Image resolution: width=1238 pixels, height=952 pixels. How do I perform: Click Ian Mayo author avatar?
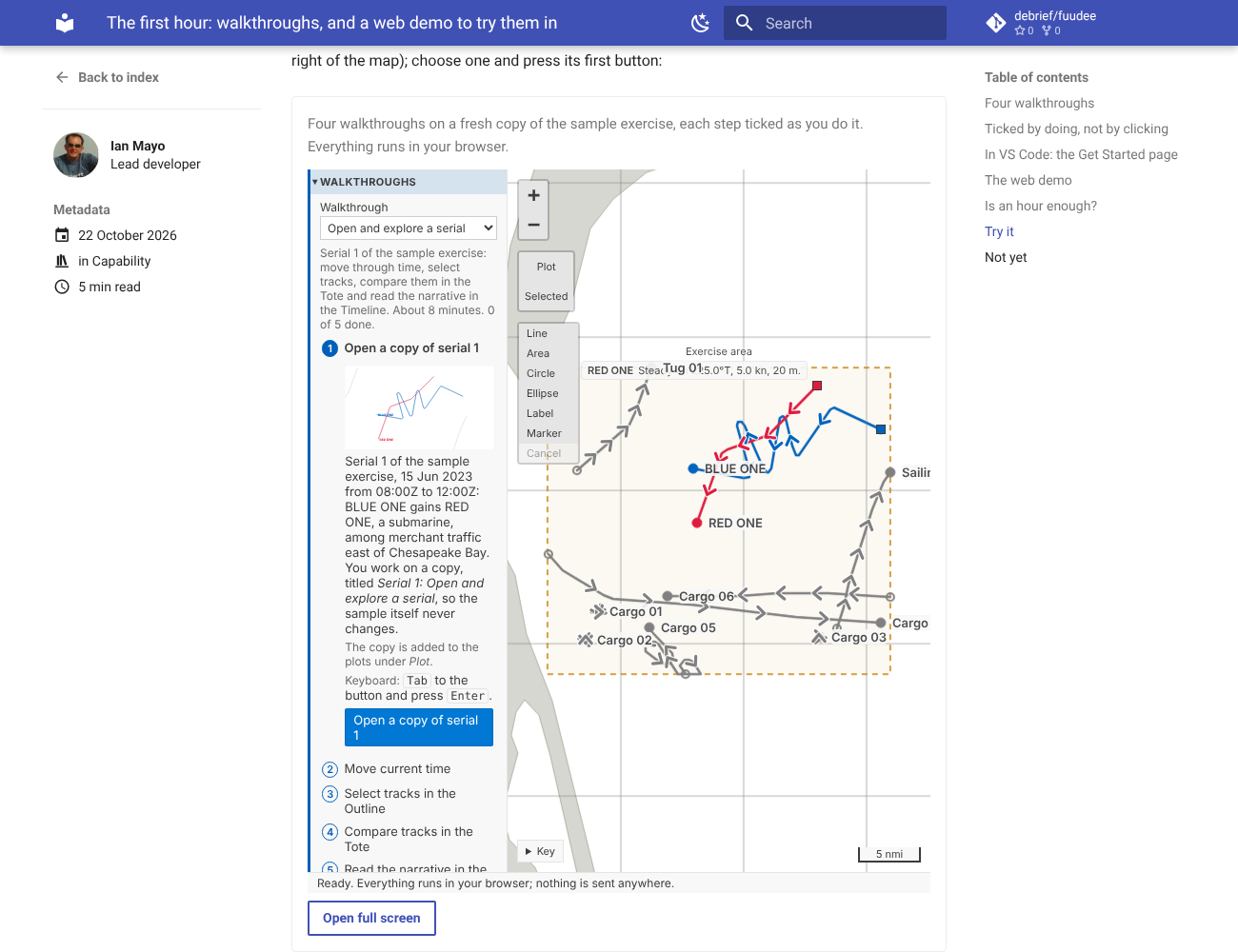(76, 155)
